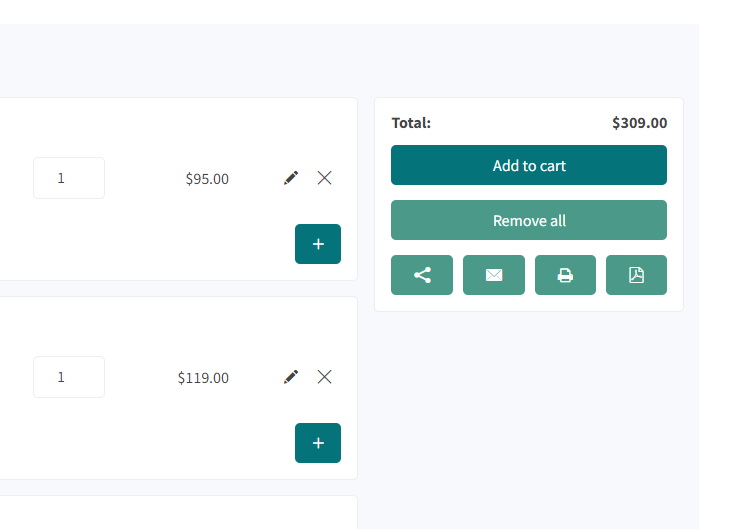The image size is (751, 529).
Task: Click the $119.00 price text
Action: tap(203, 378)
